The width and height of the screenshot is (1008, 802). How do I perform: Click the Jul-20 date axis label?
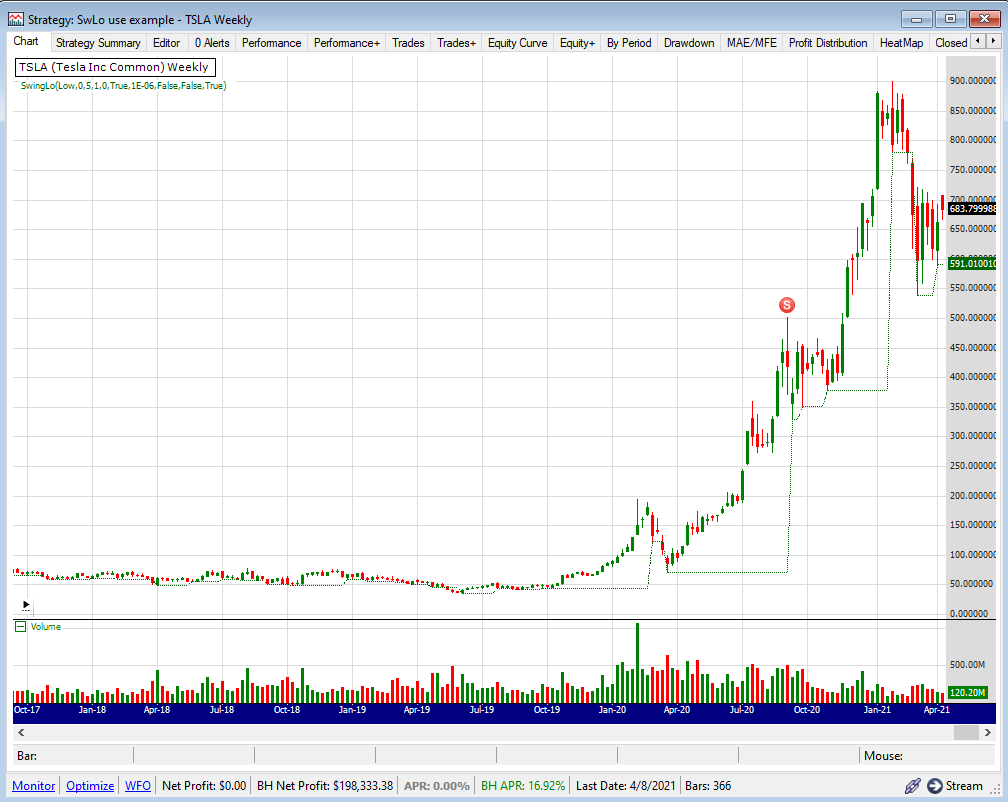point(742,709)
